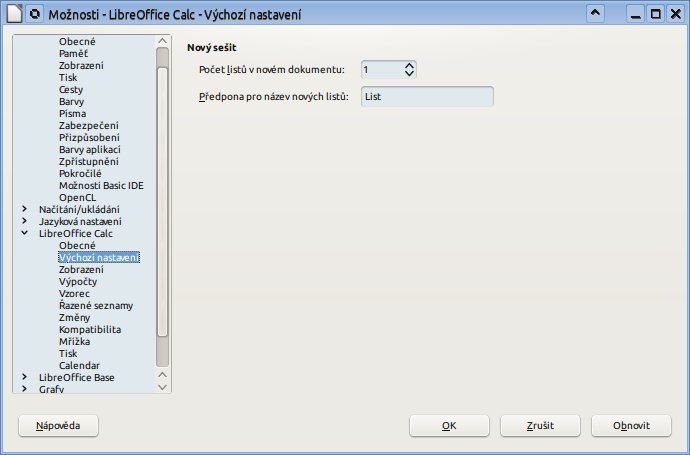The image size is (690, 455).
Task: Select Tisk under LibreOffice Calc
Action: [68, 353]
